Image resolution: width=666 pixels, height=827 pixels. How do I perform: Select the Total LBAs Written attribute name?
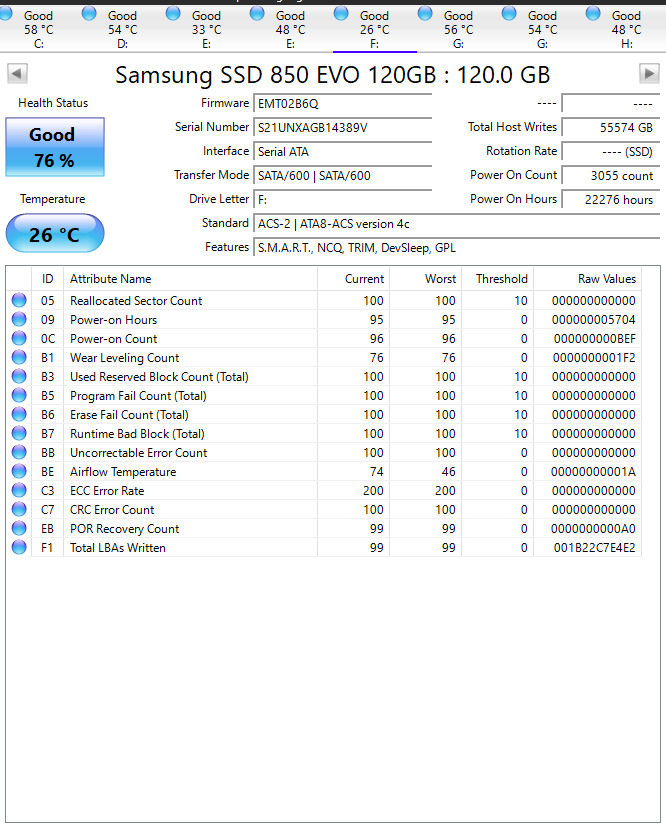pyautogui.click(x=118, y=547)
